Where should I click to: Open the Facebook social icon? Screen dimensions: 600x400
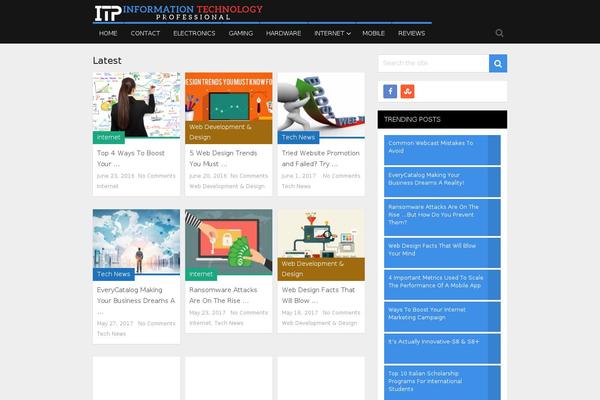390,91
